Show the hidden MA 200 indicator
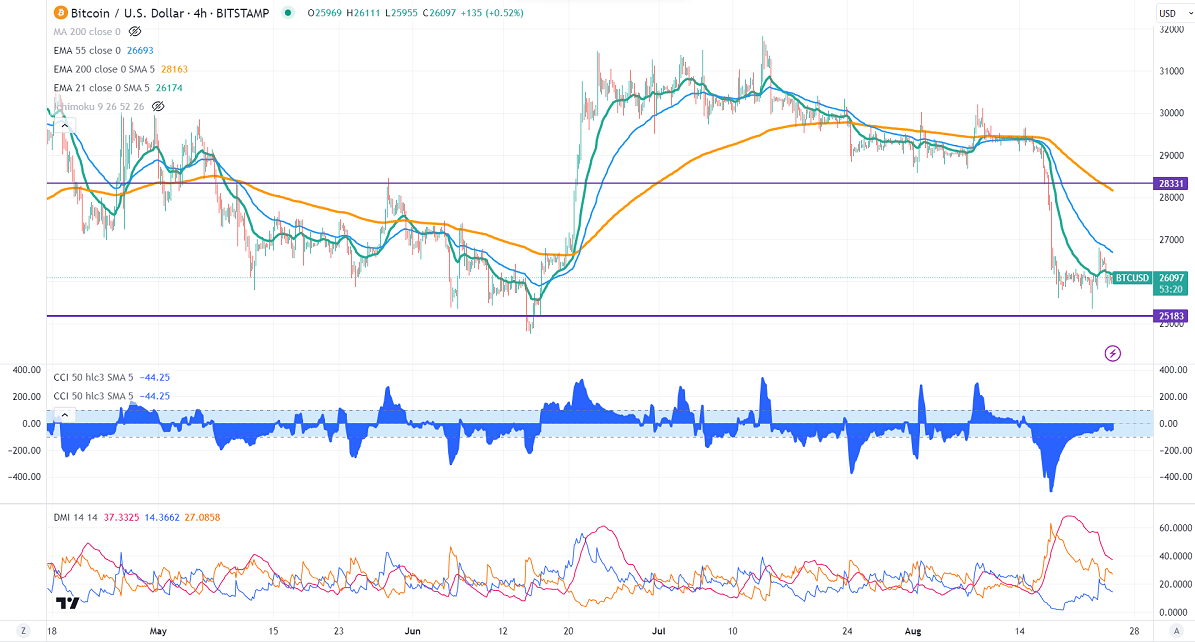 [135, 32]
